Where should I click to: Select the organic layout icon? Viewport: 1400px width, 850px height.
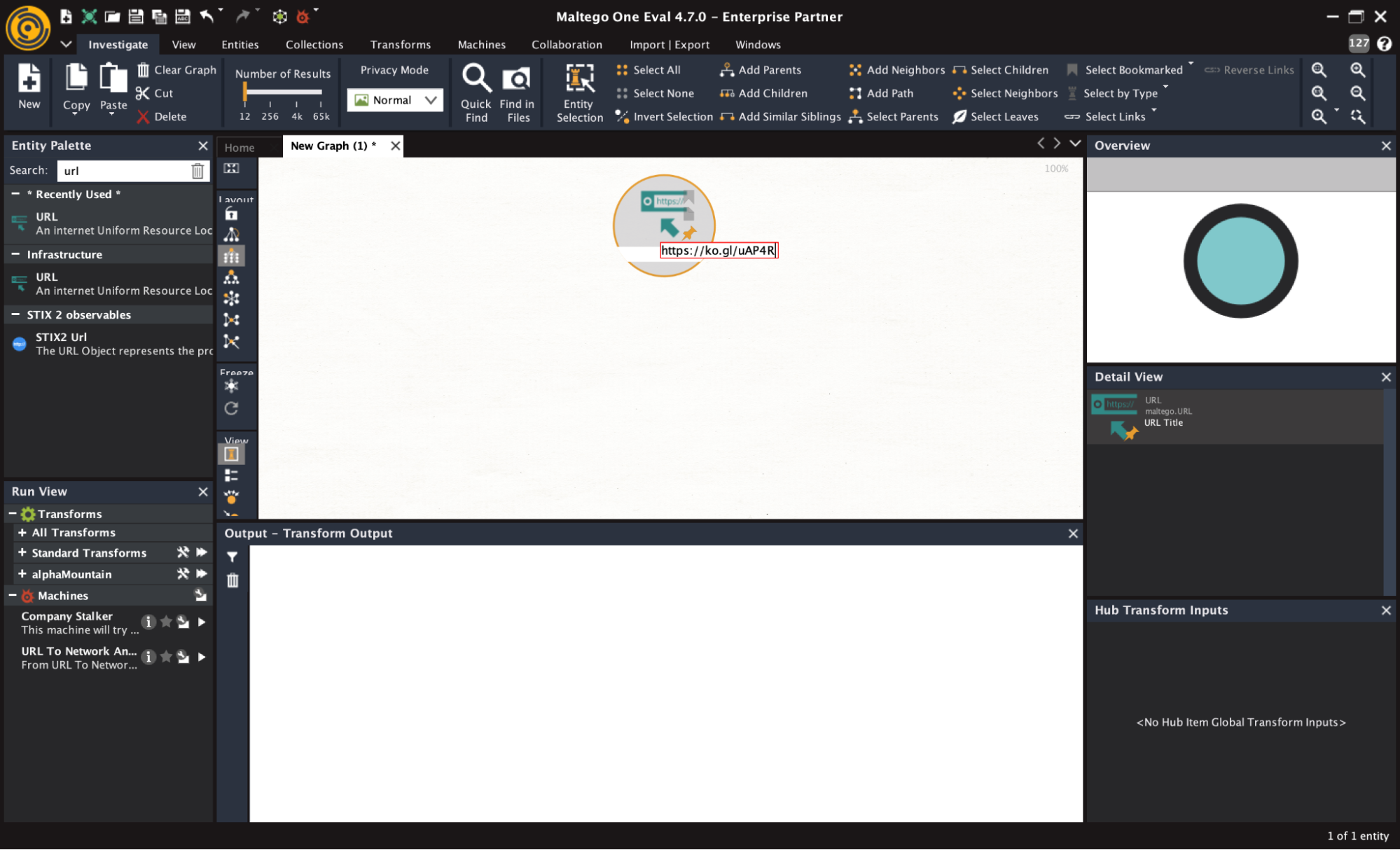coord(231,320)
